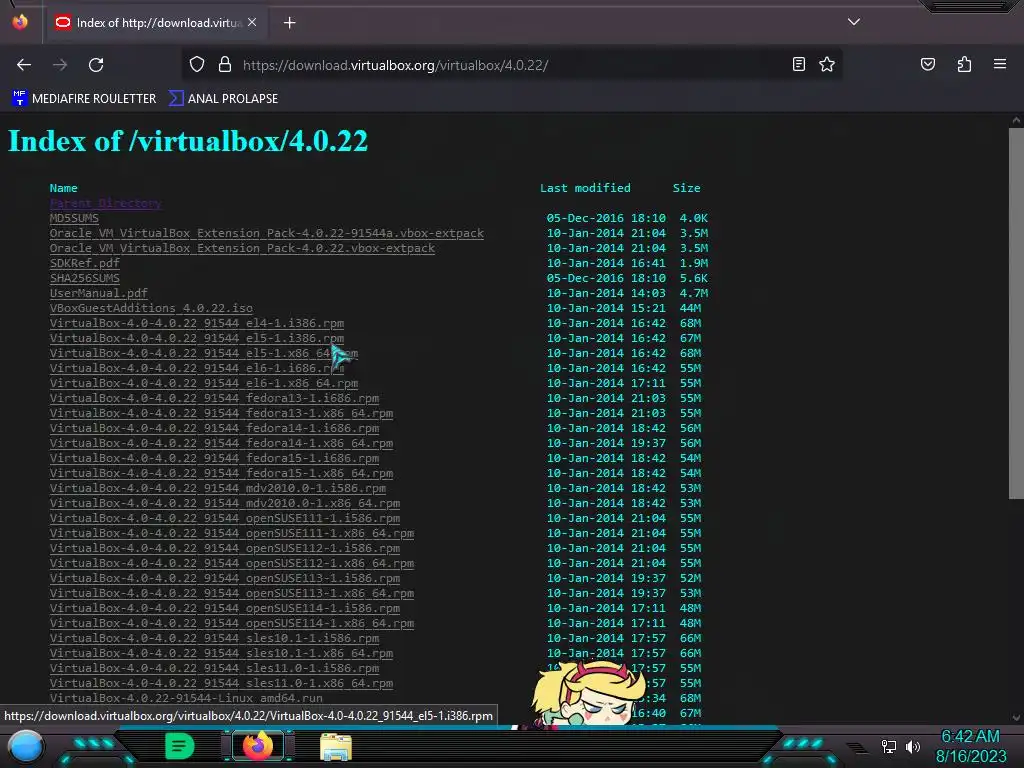
Task: Download VBoxGuestAdditions_4.0.22.iso
Action: (151, 308)
